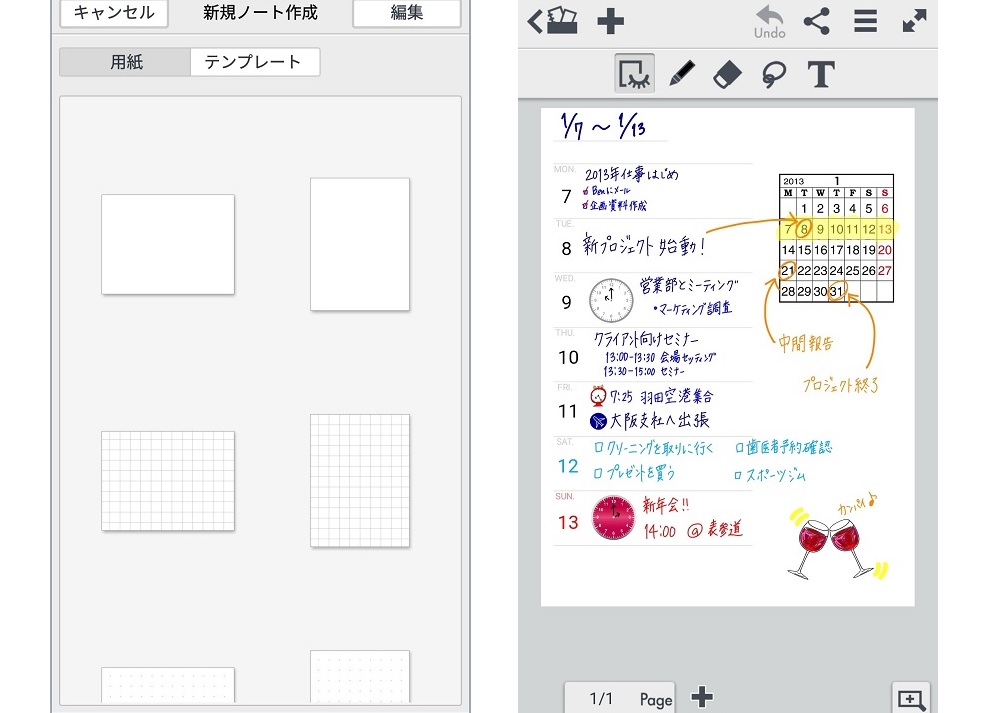Toggle the view-only mode icon
The image size is (992, 713).
[635, 73]
